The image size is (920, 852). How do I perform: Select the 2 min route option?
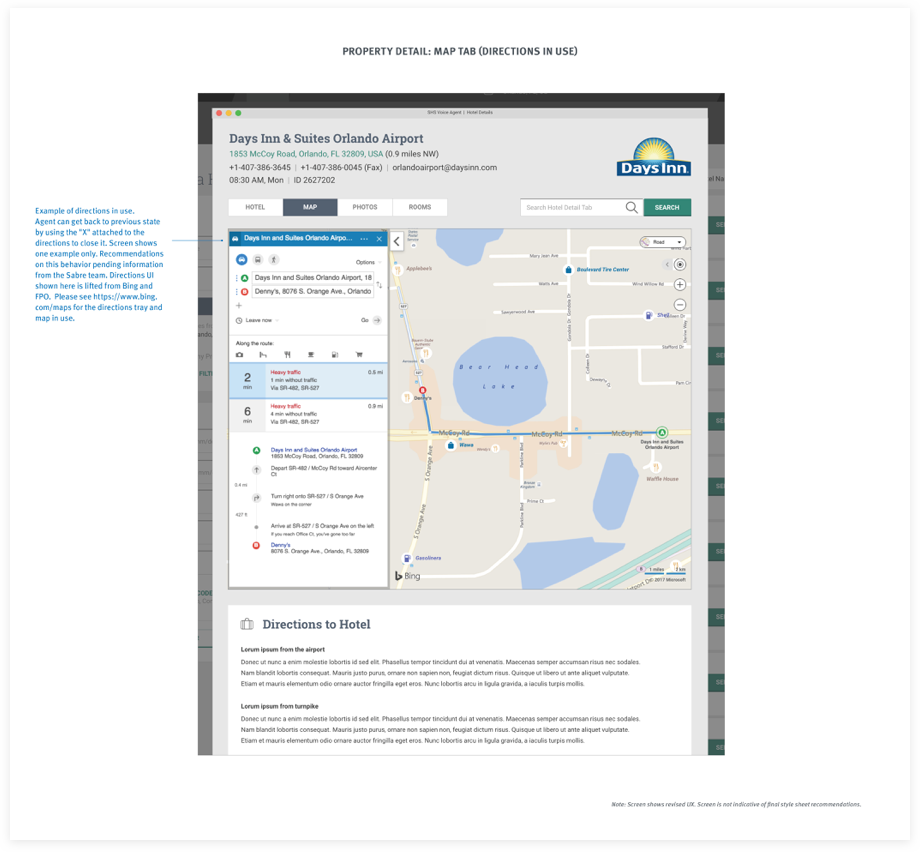click(x=308, y=380)
